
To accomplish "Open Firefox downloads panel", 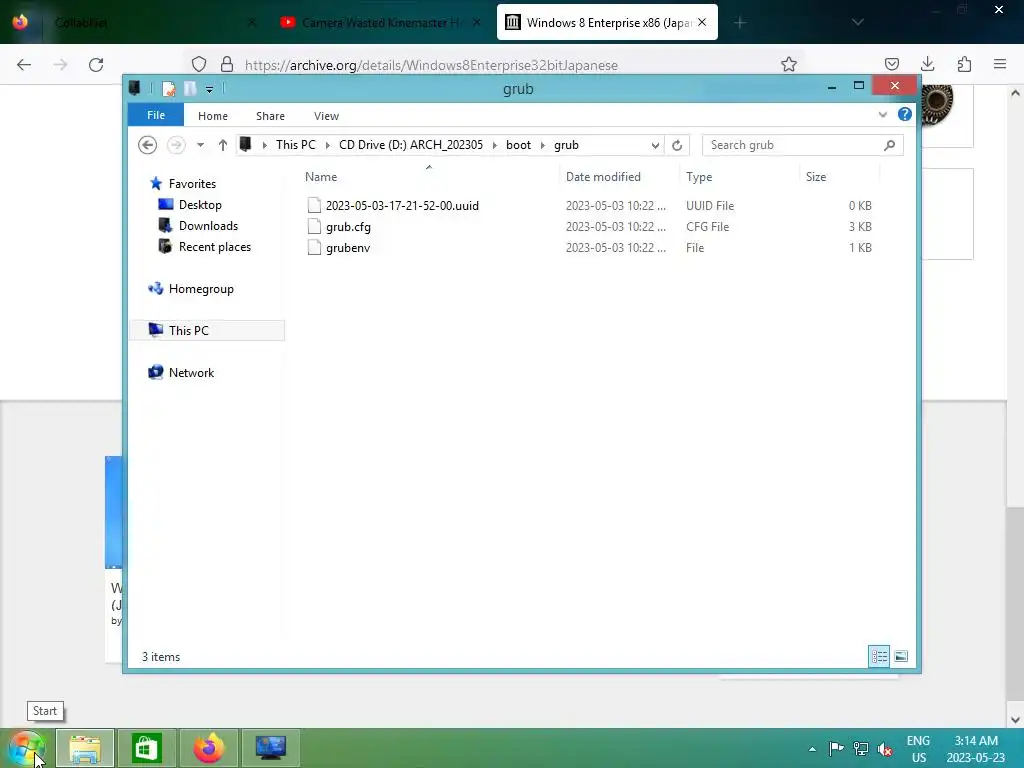I will pyautogui.click(x=927, y=64).
